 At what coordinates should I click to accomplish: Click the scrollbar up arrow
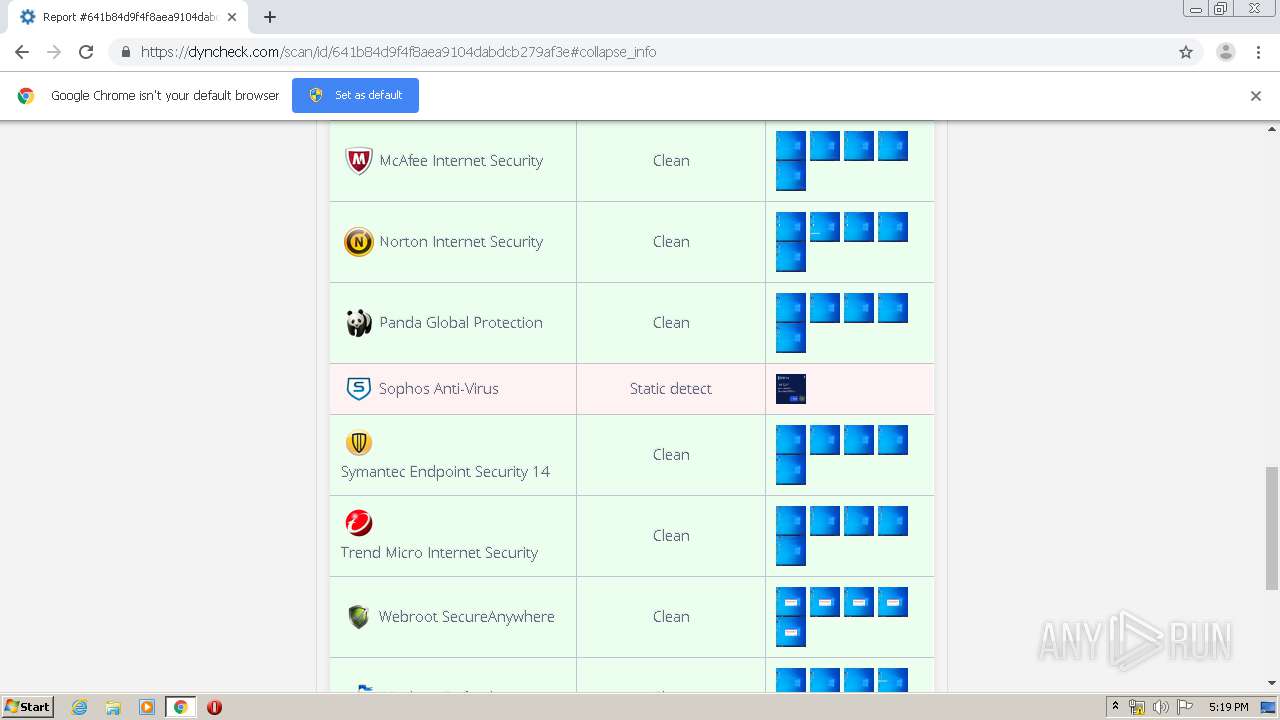tap(1272, 129)
